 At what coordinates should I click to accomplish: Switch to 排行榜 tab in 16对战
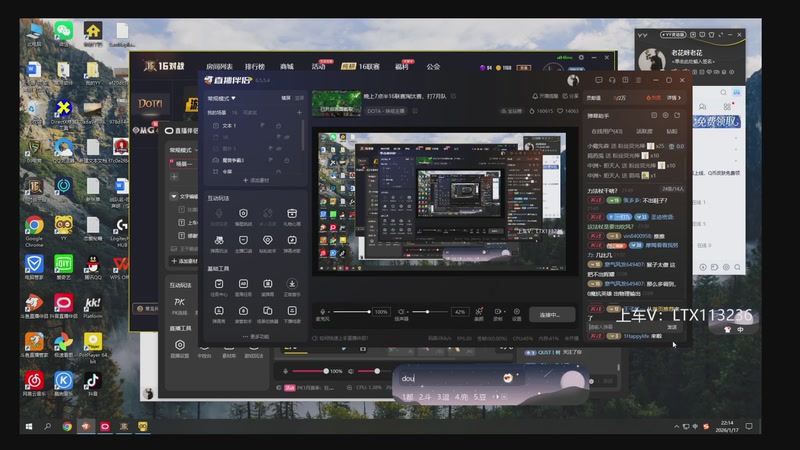pos(255,66)
